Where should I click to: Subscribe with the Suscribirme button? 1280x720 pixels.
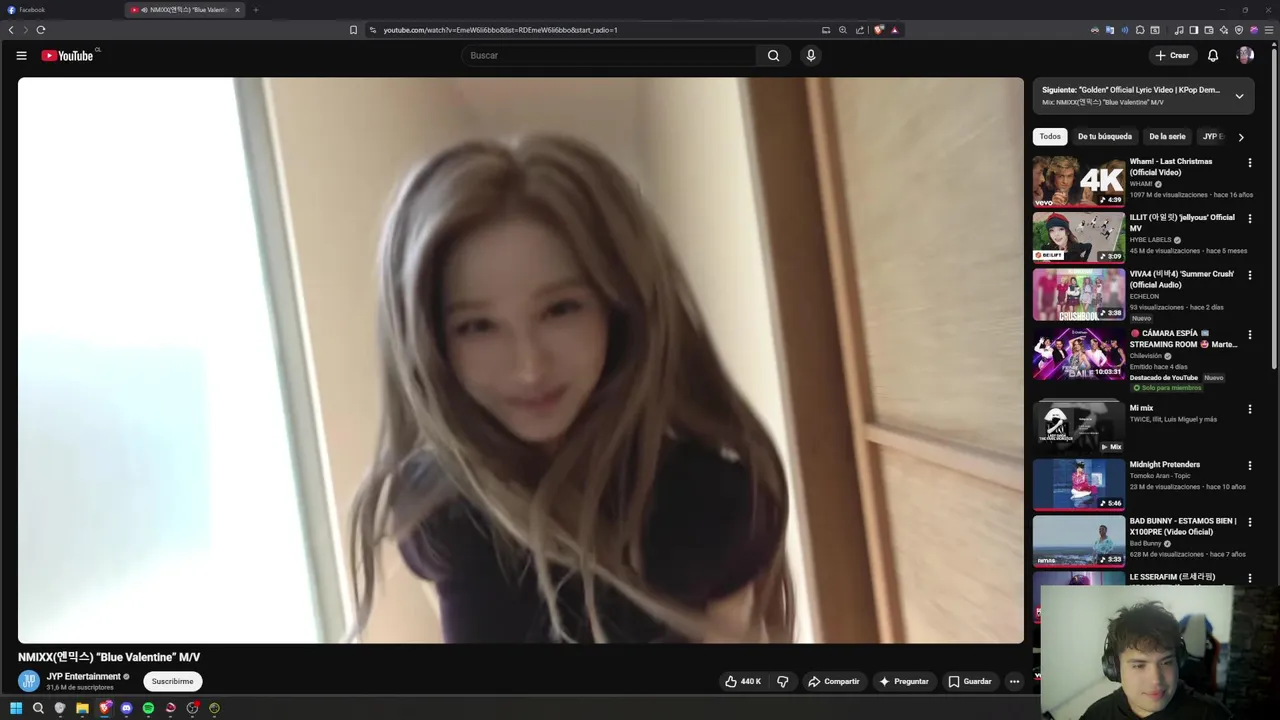pyautogui.click(x=172, y=682)
